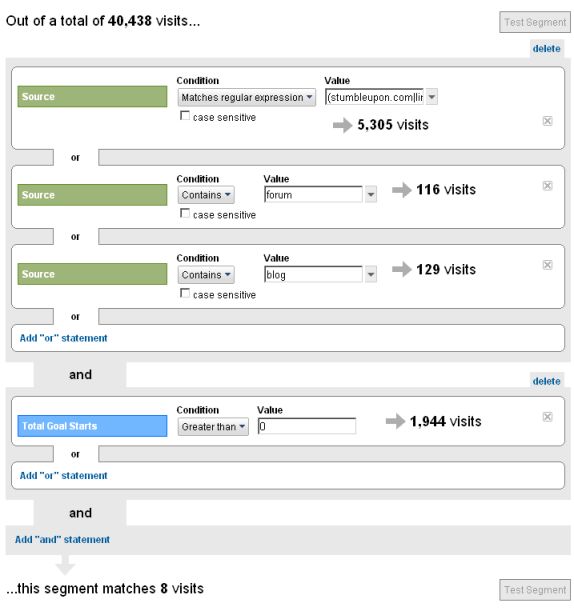The image size is (574, 615).
Task: Open value suggestions arrow next to forum field
Action: click(x=371, y=195)
